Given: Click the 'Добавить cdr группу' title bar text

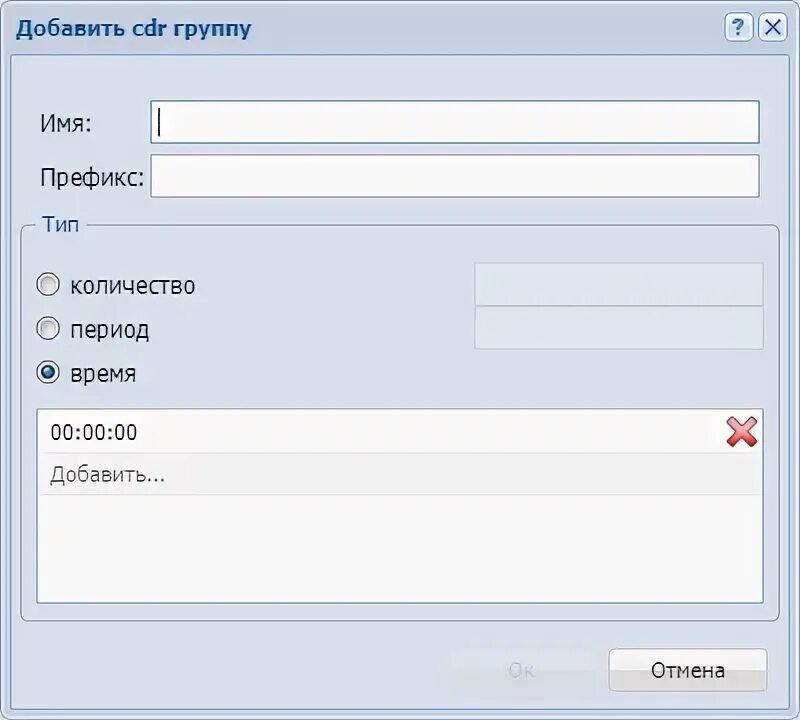Looking at the screenshot, I should (x=134, y=28).
